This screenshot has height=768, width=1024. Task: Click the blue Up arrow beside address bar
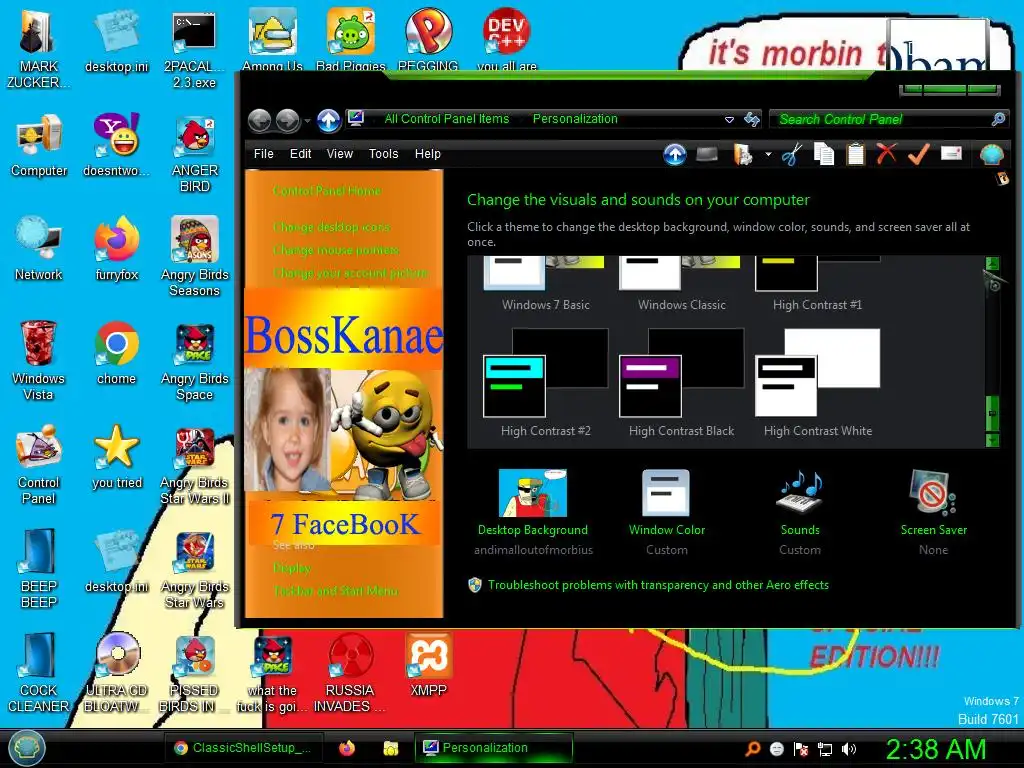[328, 120]
